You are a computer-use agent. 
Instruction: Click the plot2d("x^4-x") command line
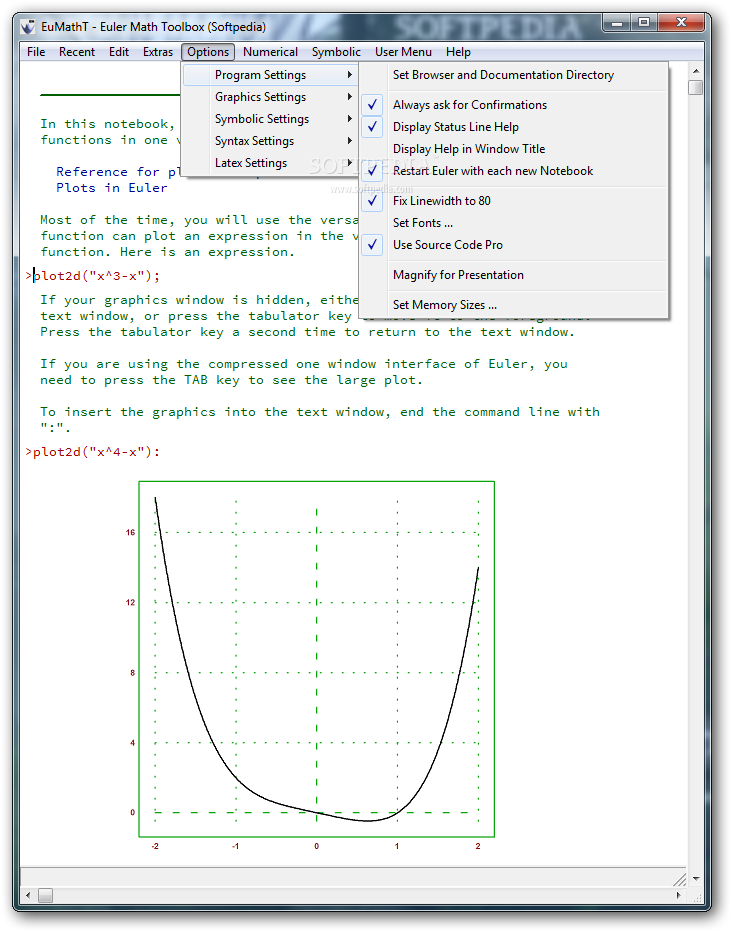pos(93,452)
